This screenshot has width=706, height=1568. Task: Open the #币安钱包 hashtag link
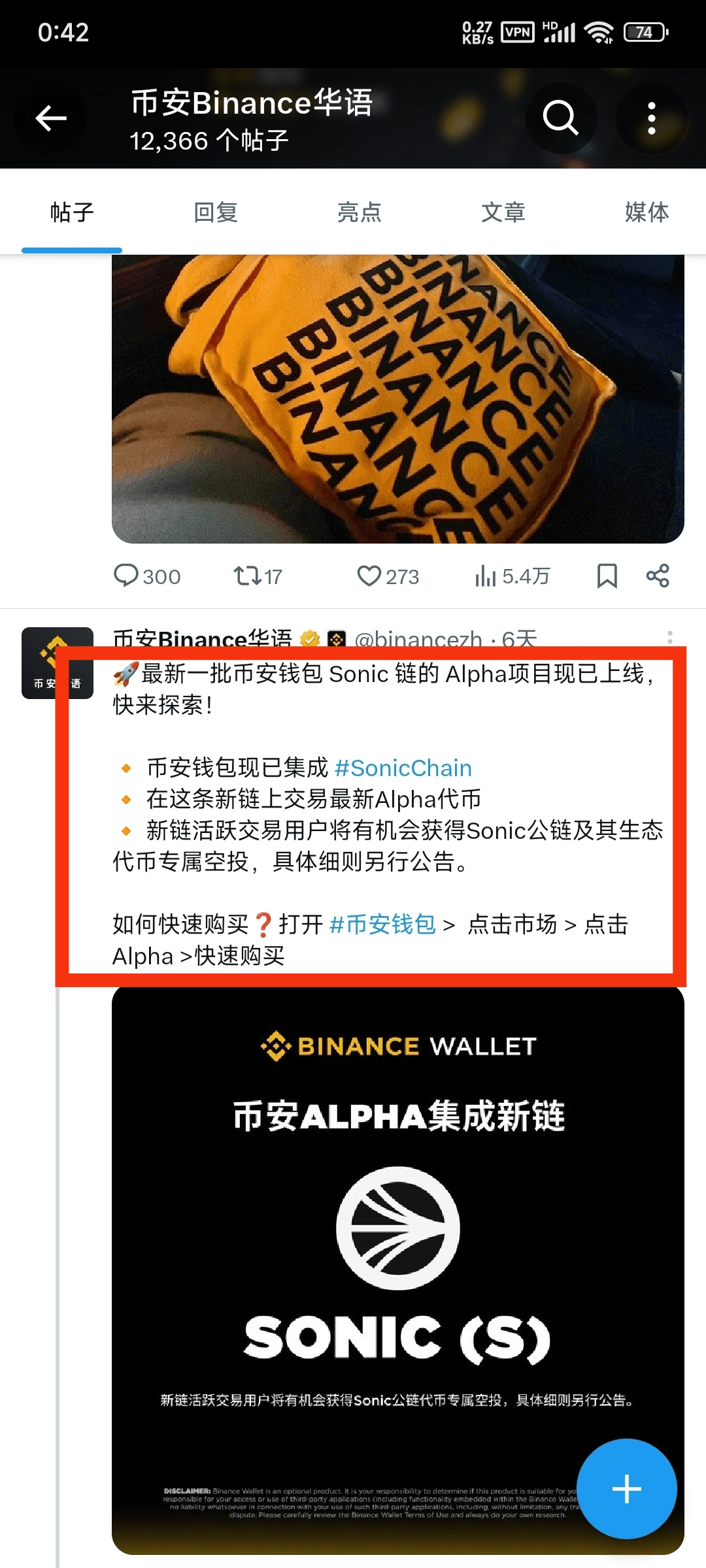[x=383, y=924]
